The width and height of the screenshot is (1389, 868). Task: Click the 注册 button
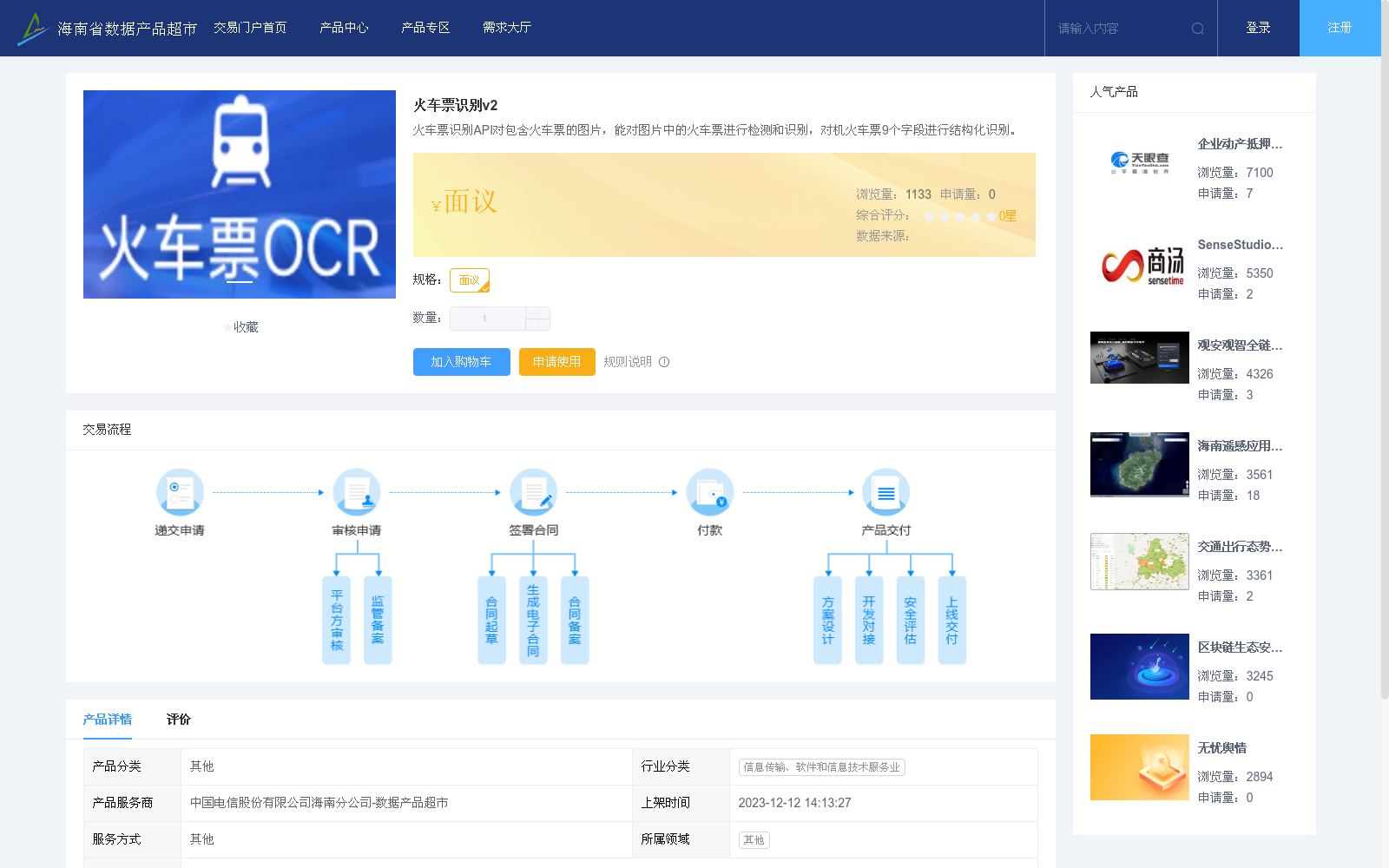tap(1340, 28)
